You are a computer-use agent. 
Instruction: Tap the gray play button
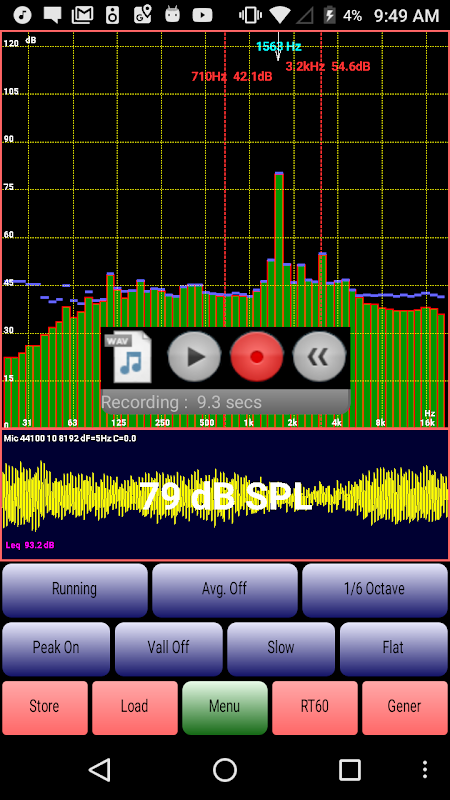pos(194,357)
